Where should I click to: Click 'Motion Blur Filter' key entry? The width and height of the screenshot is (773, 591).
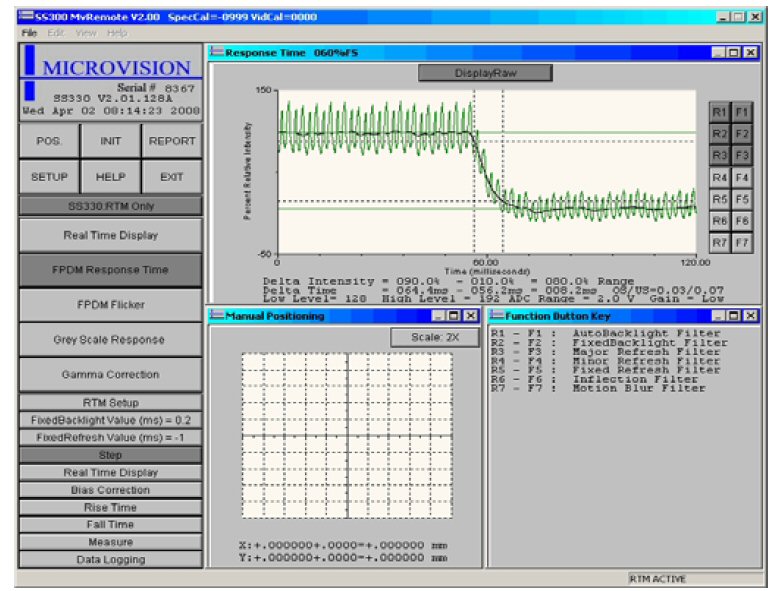pos(639,388)
